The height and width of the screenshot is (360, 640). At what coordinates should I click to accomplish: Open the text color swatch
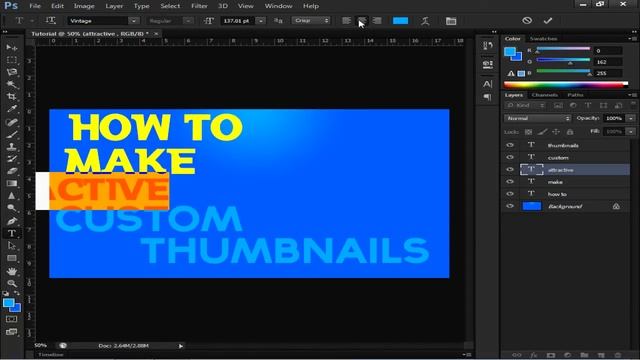pyautogui.click(x=400, y=20)
